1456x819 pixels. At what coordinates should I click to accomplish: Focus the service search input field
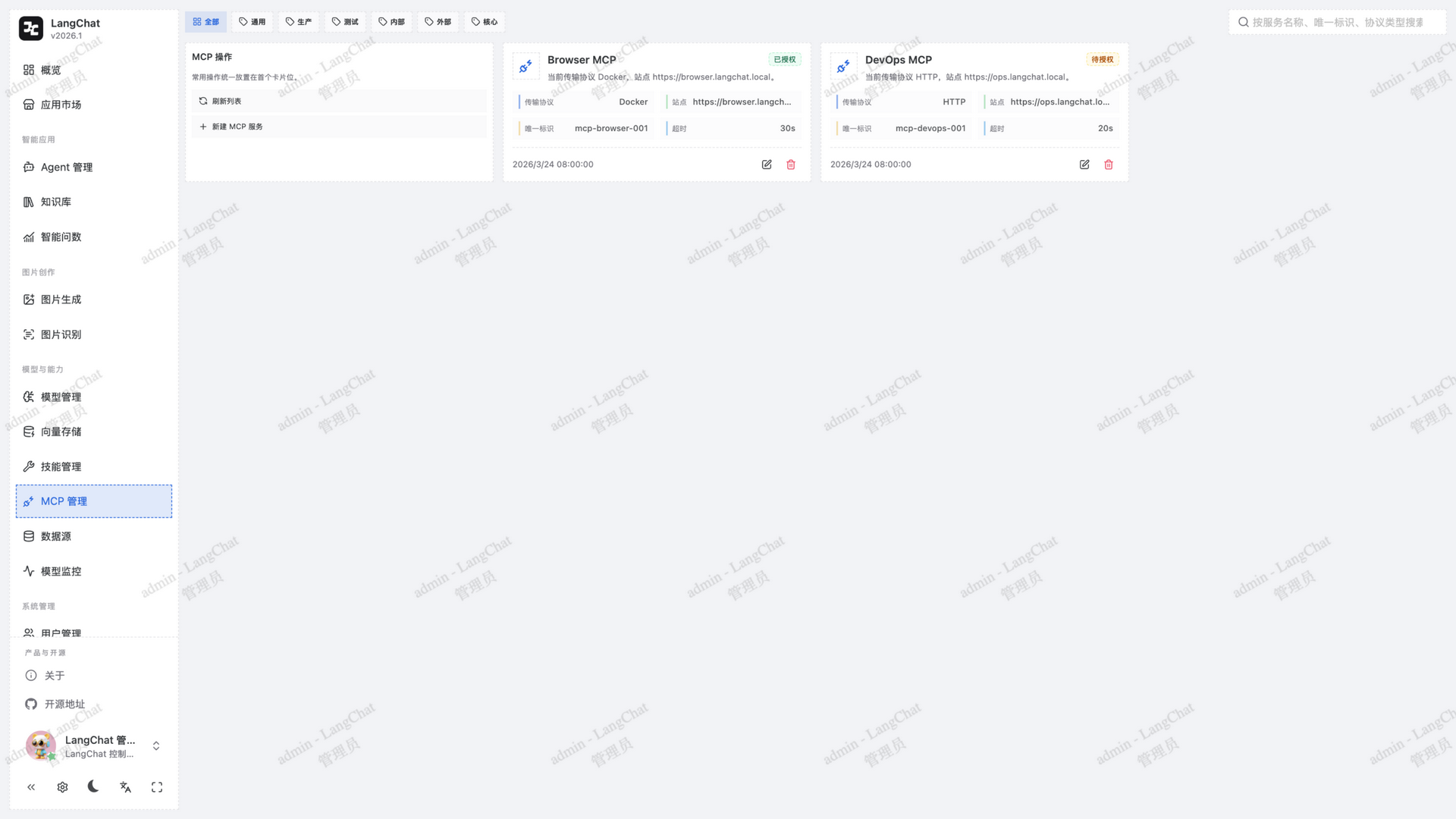[1337, 22]
